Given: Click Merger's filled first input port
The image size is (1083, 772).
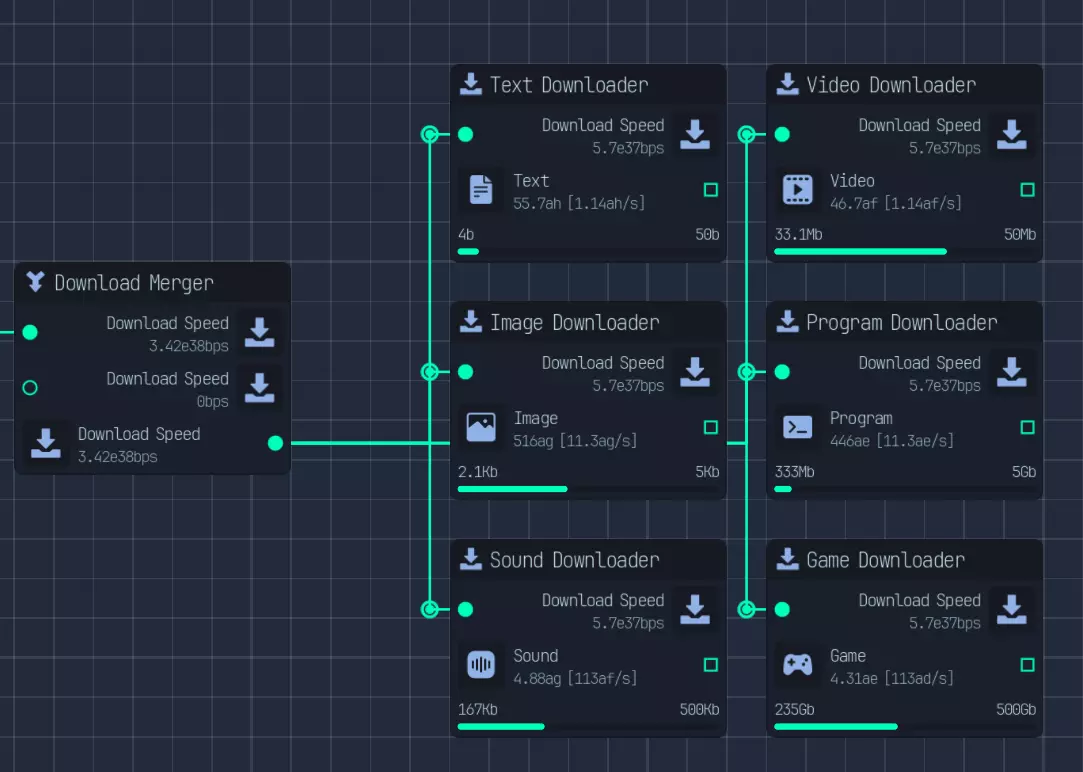Looking at the screenshot, I should click(x=30, y=333).
